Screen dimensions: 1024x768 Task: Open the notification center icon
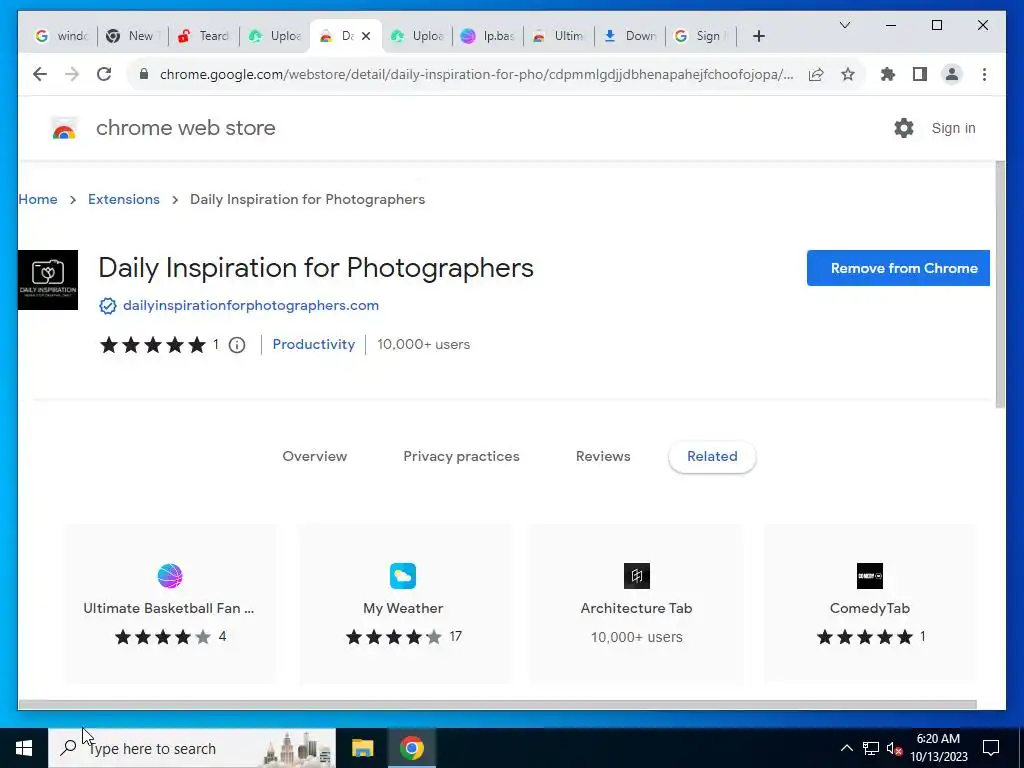(x=991, y=748)
